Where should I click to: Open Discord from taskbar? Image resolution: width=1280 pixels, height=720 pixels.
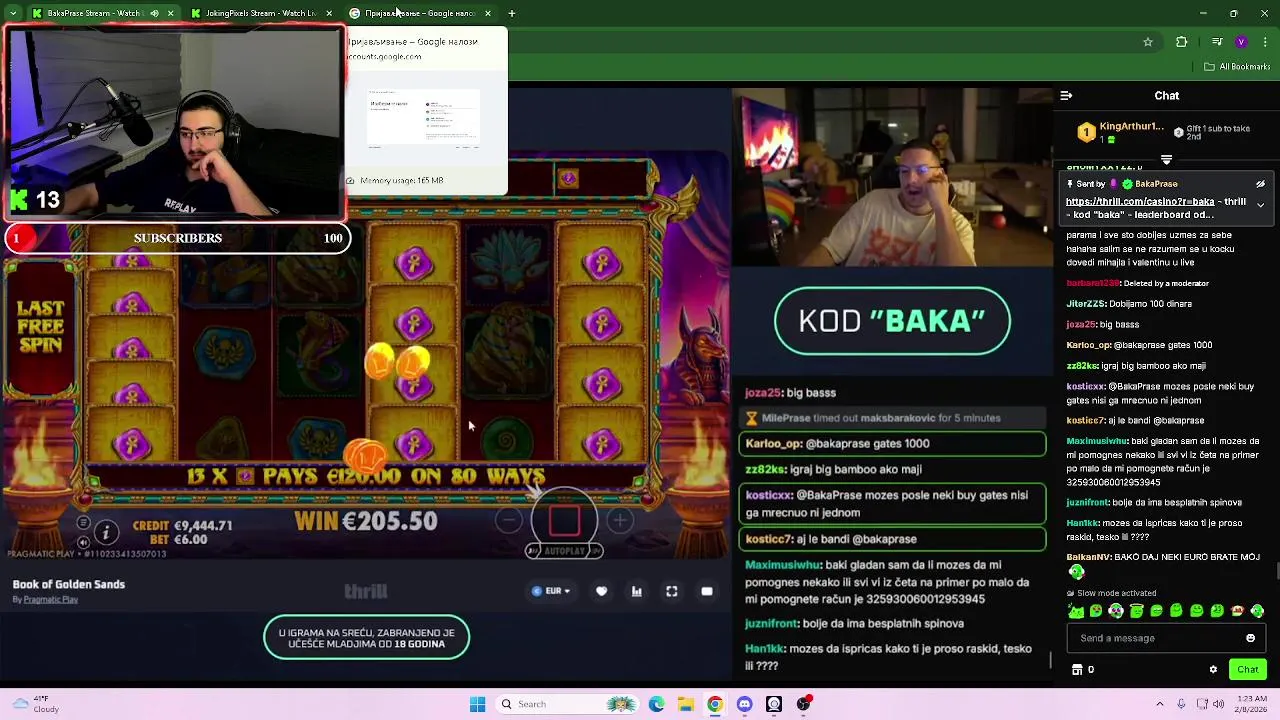pos(745,704)
